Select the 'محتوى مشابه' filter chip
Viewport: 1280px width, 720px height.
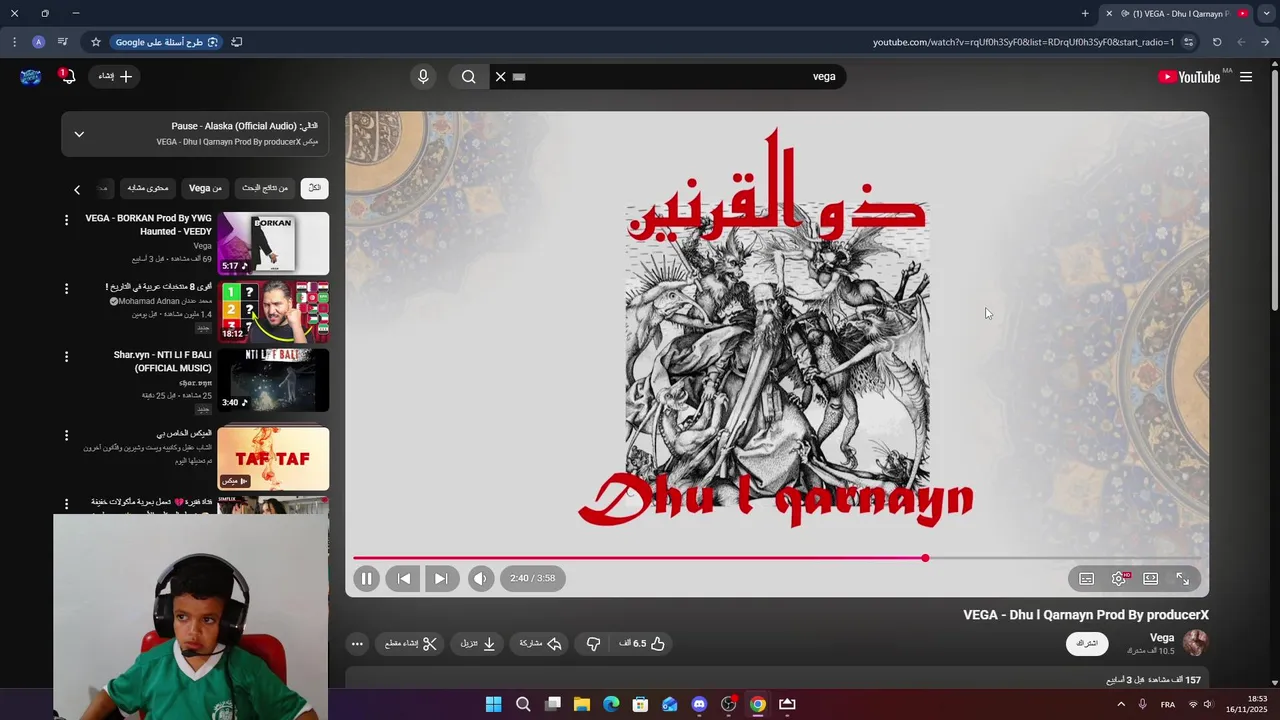(148, 188)
